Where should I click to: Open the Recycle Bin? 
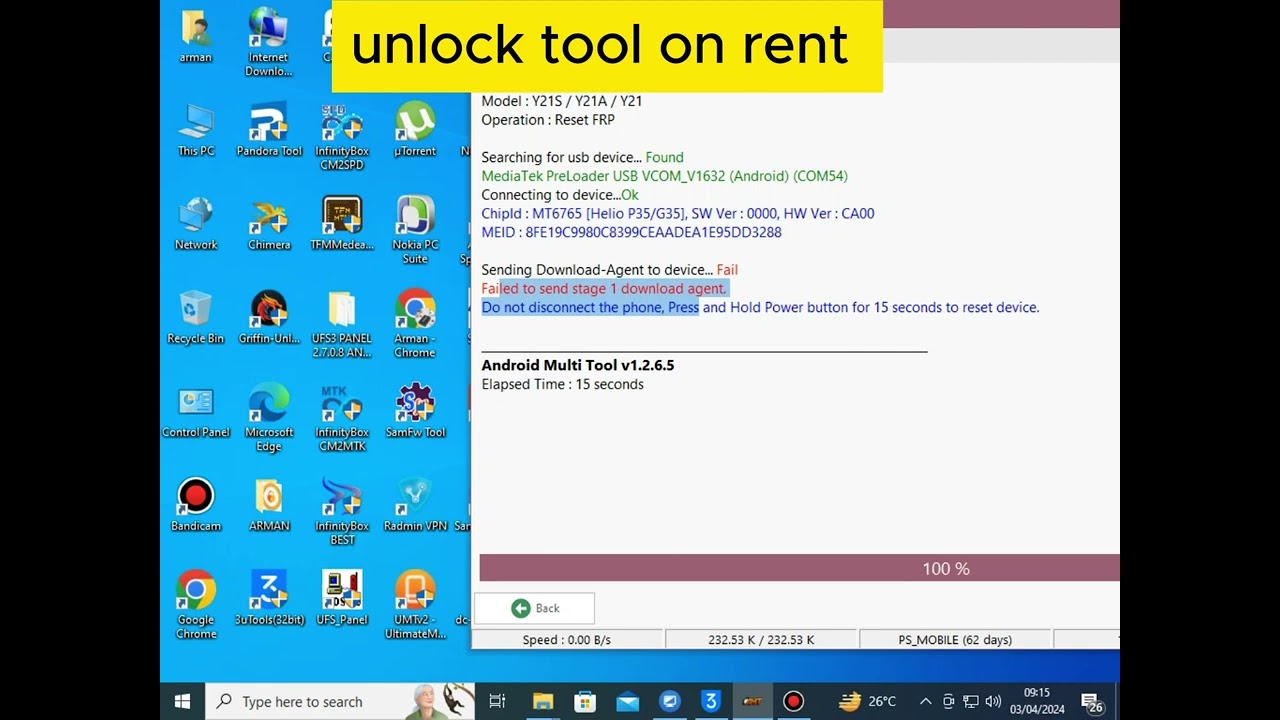[196, 318]
